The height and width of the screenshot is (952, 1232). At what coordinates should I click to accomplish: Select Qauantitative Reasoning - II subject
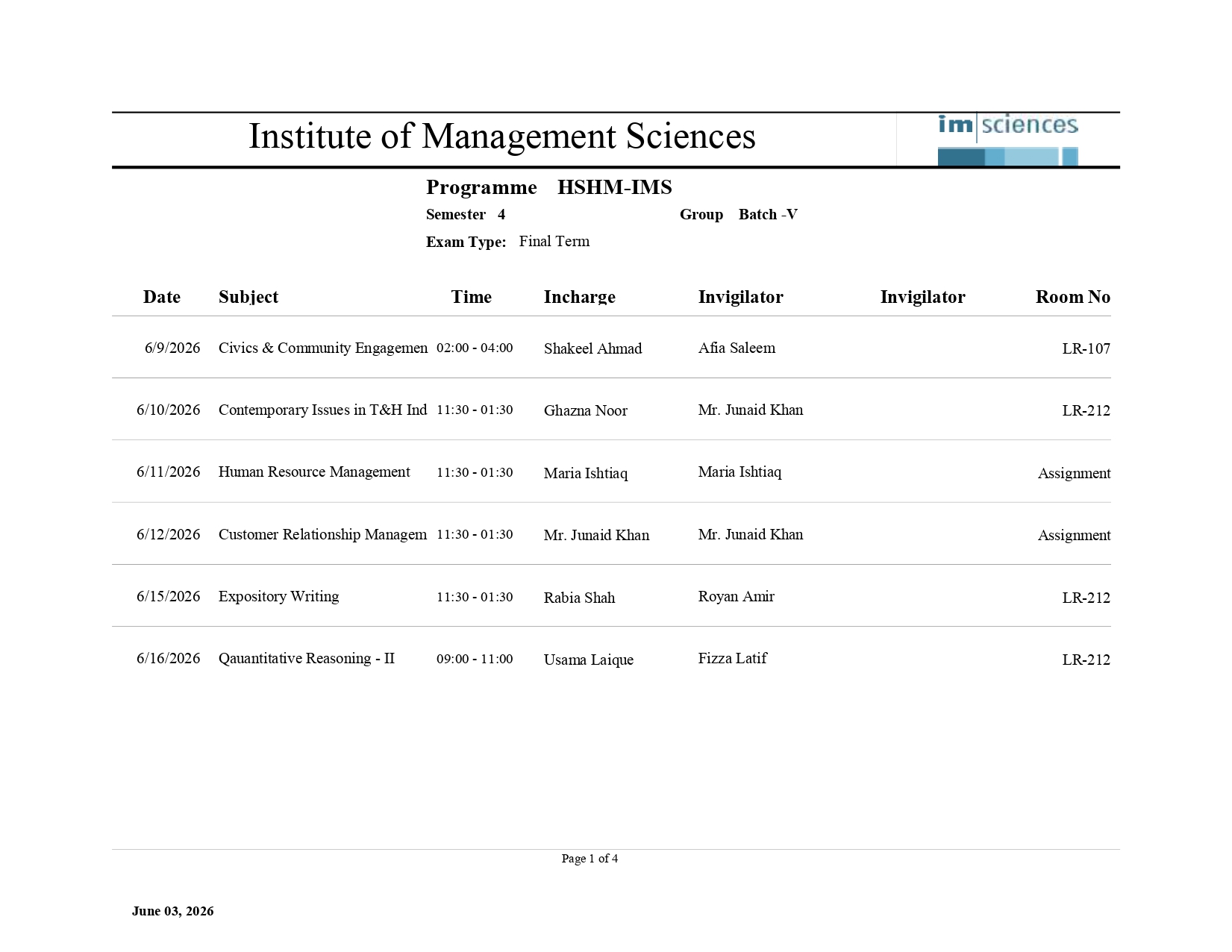(306, 658)
